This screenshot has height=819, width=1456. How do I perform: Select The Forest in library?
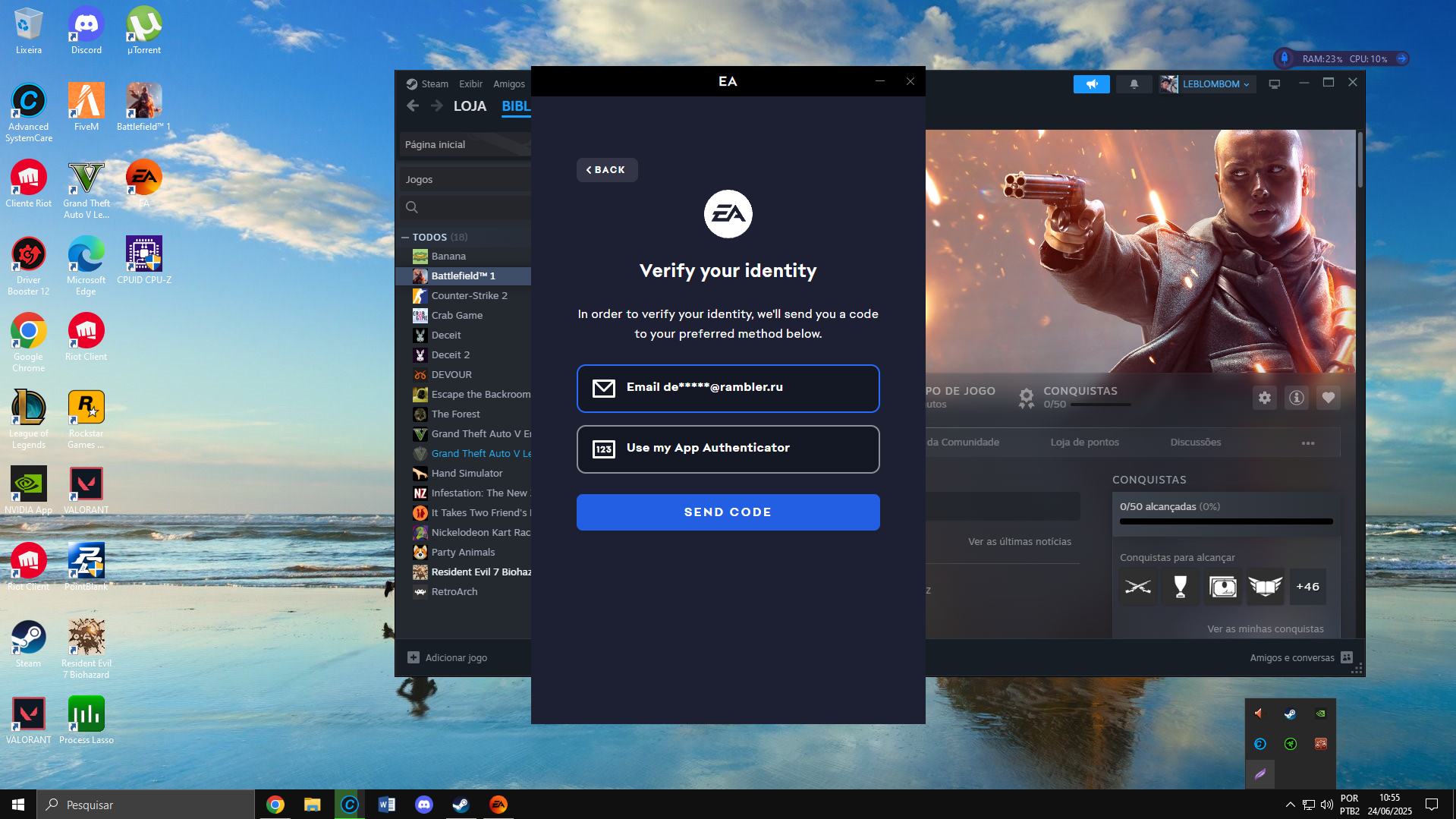464,414
